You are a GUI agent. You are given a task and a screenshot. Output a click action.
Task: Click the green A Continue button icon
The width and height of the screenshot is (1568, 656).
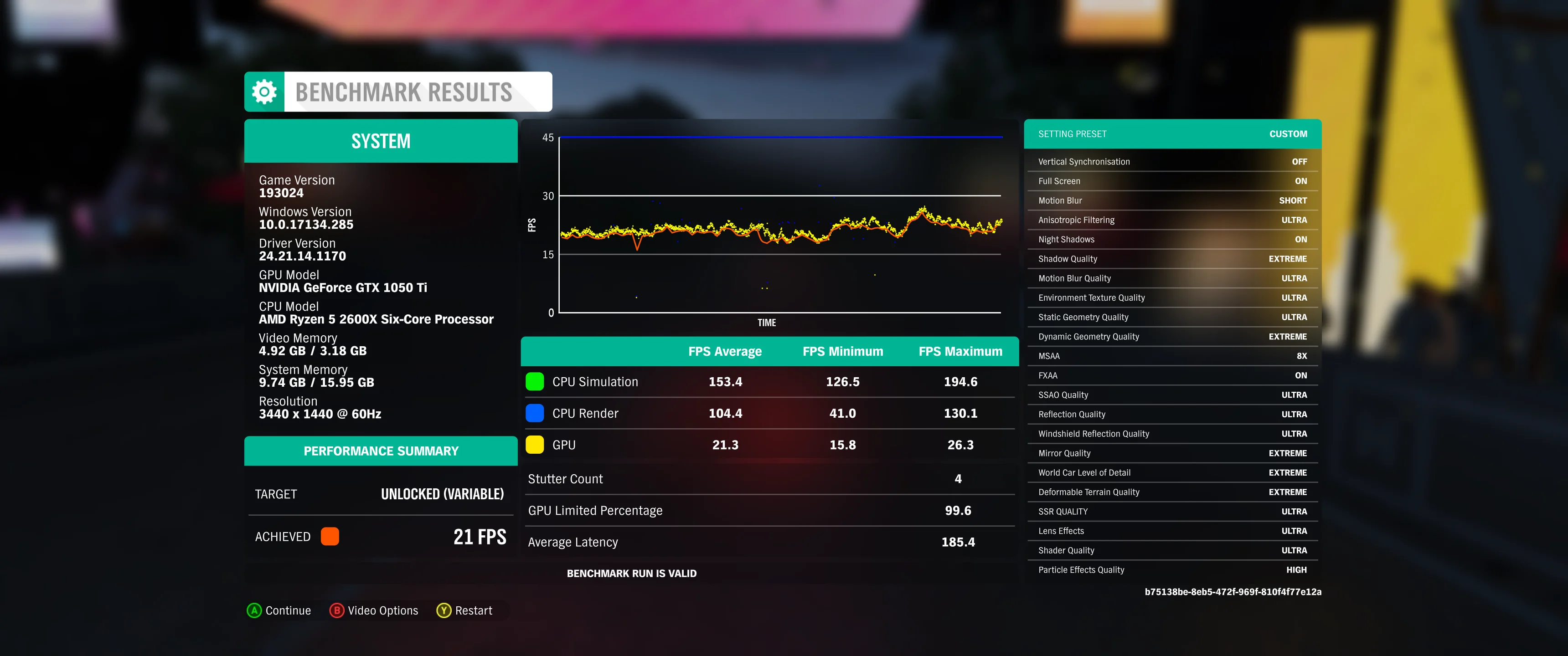(254, 610)
